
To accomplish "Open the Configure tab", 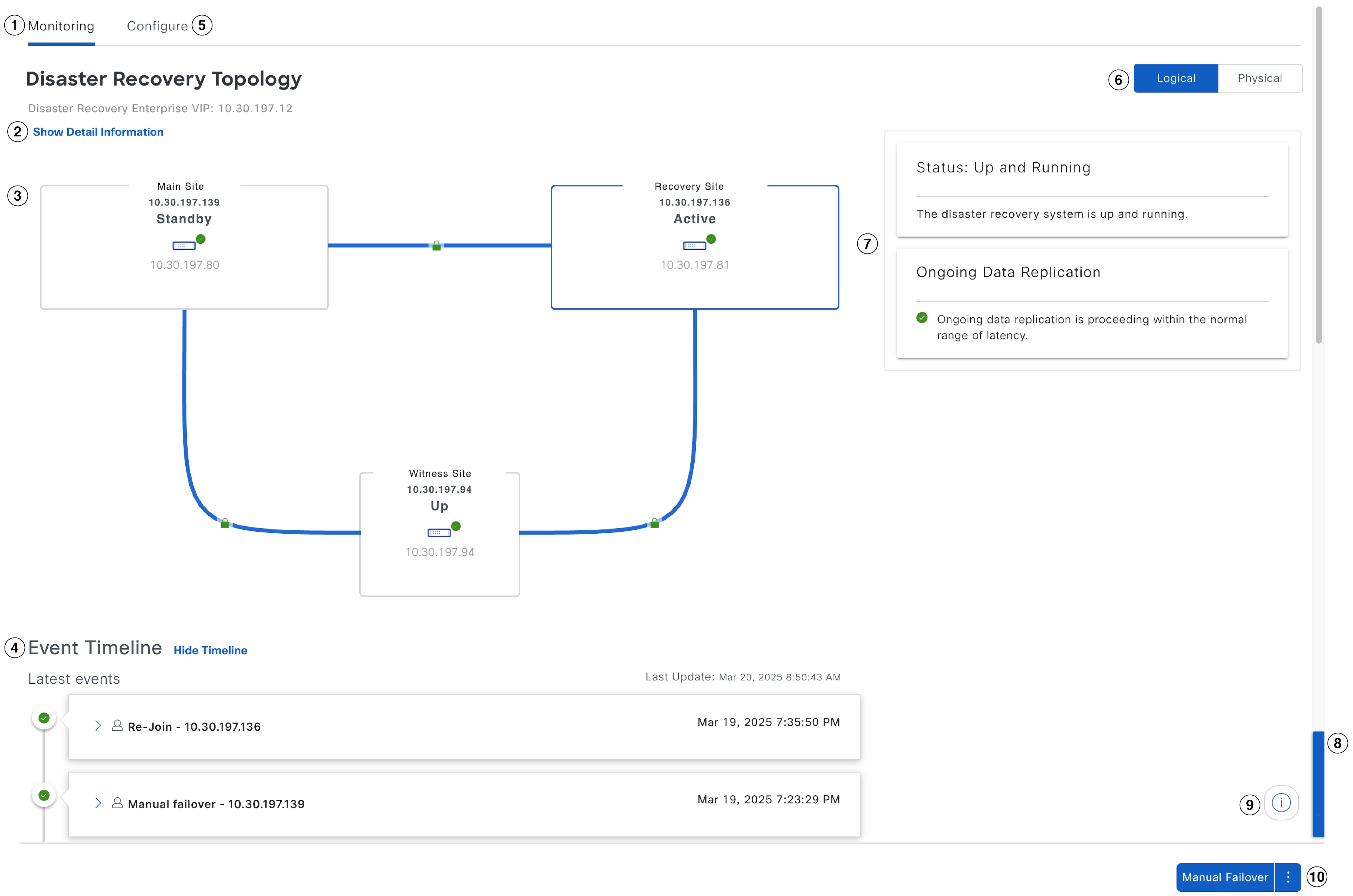I will coord(157,26).
